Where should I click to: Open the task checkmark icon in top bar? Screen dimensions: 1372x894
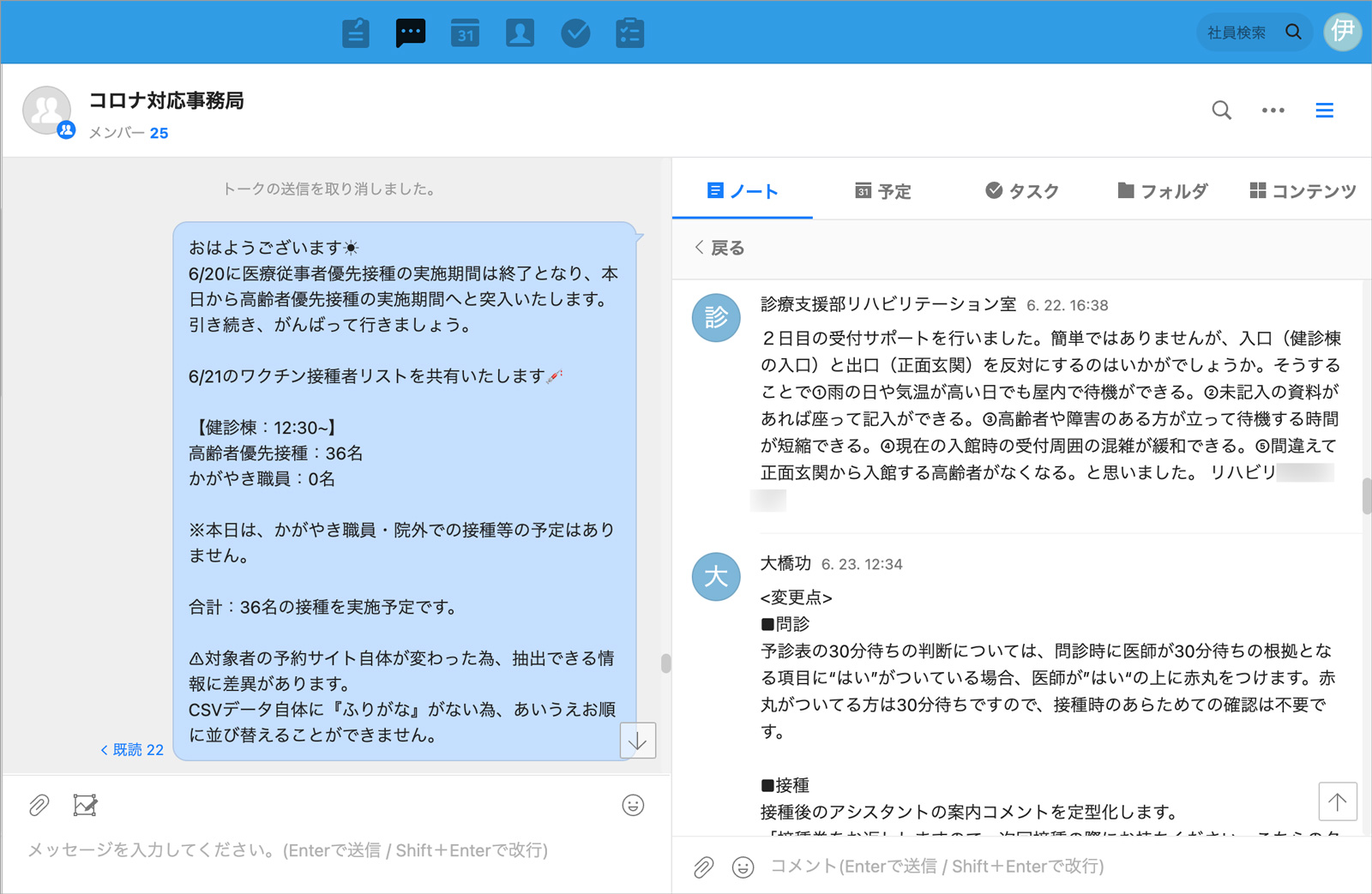pyautogui.click(x=575, y=33)
